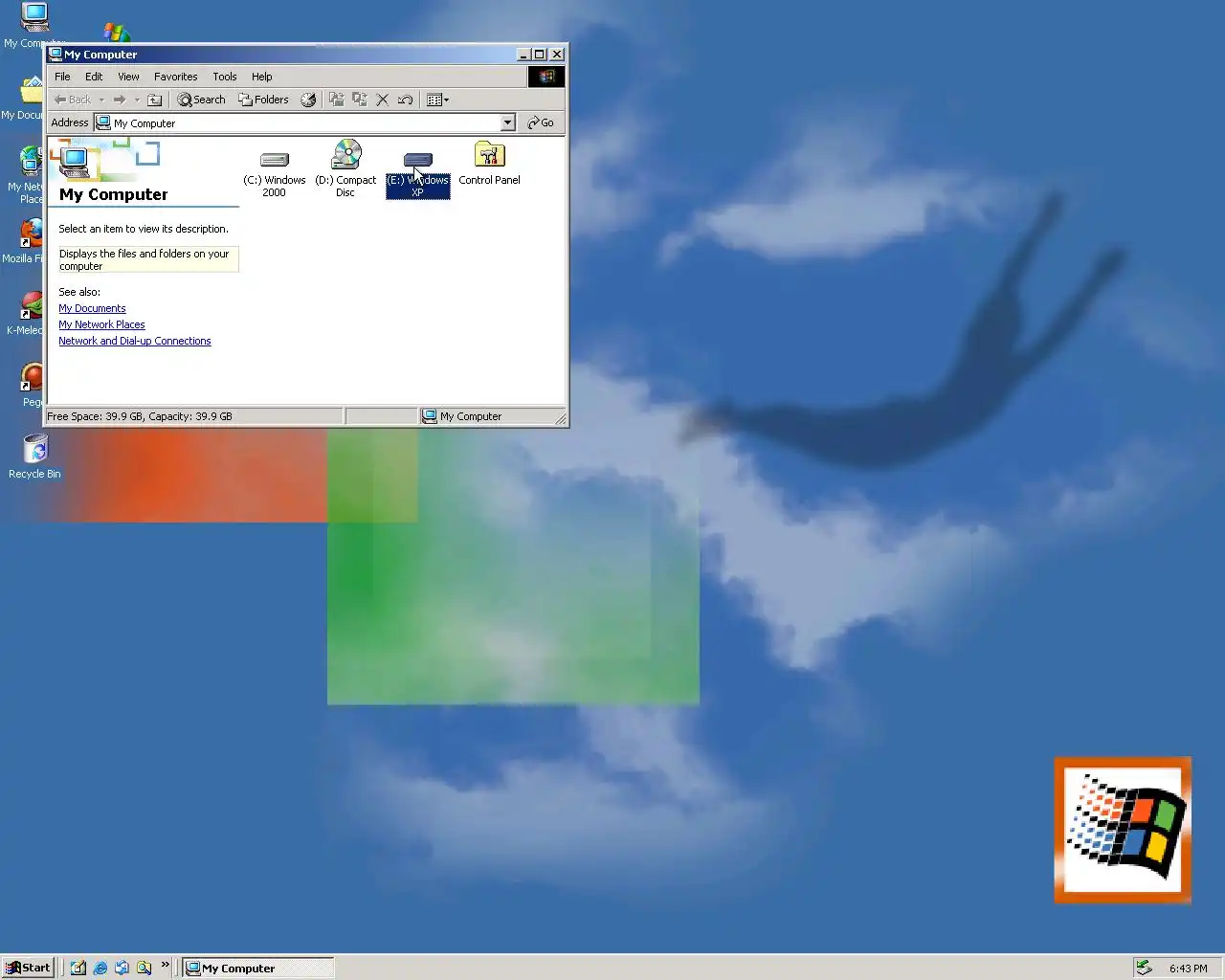Open the Edit menu

click(94, 77)
